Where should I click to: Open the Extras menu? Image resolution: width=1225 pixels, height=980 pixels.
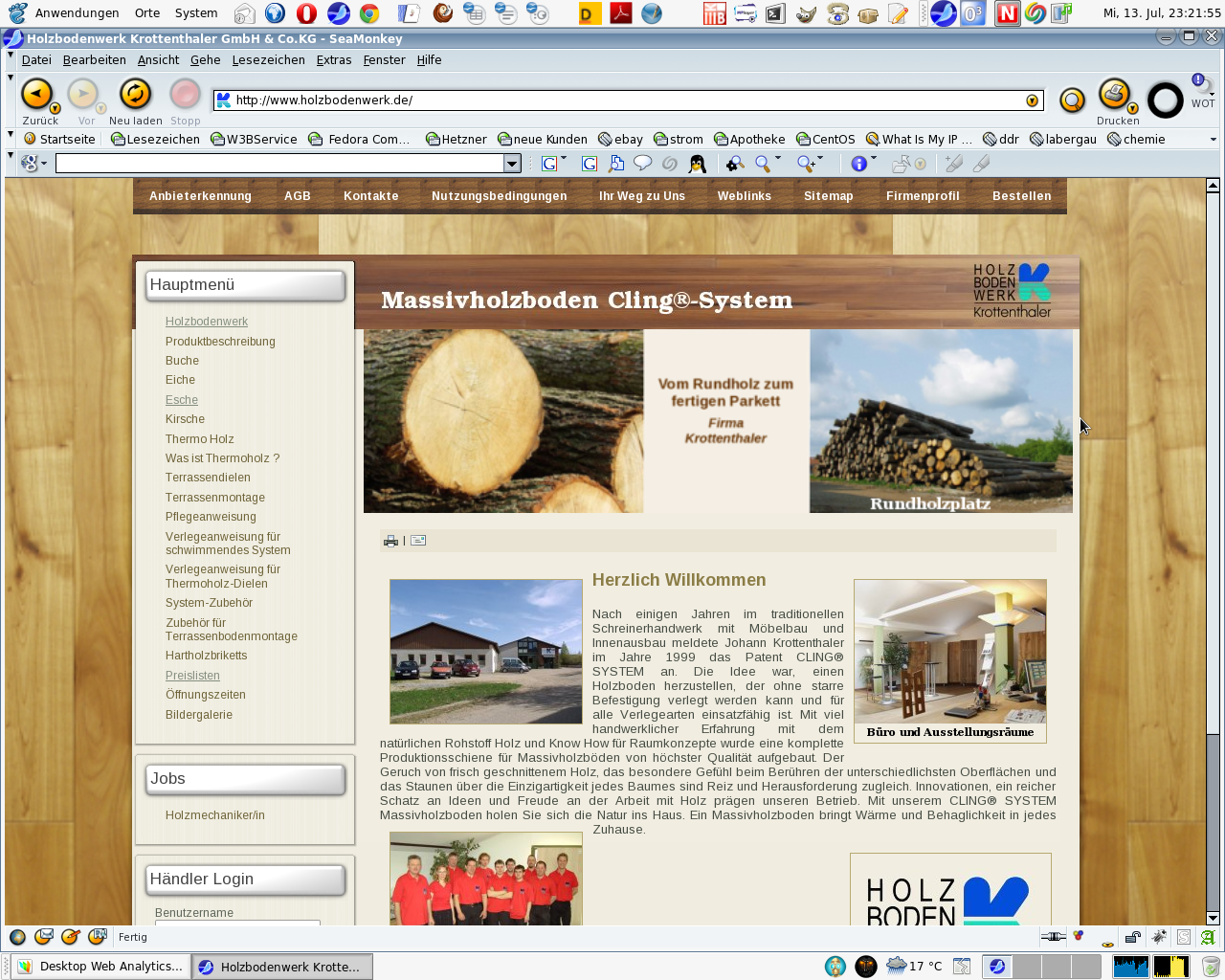[334, 59]
